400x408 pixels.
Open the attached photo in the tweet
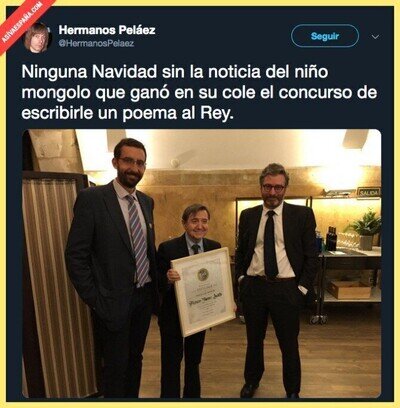point(201,264)
